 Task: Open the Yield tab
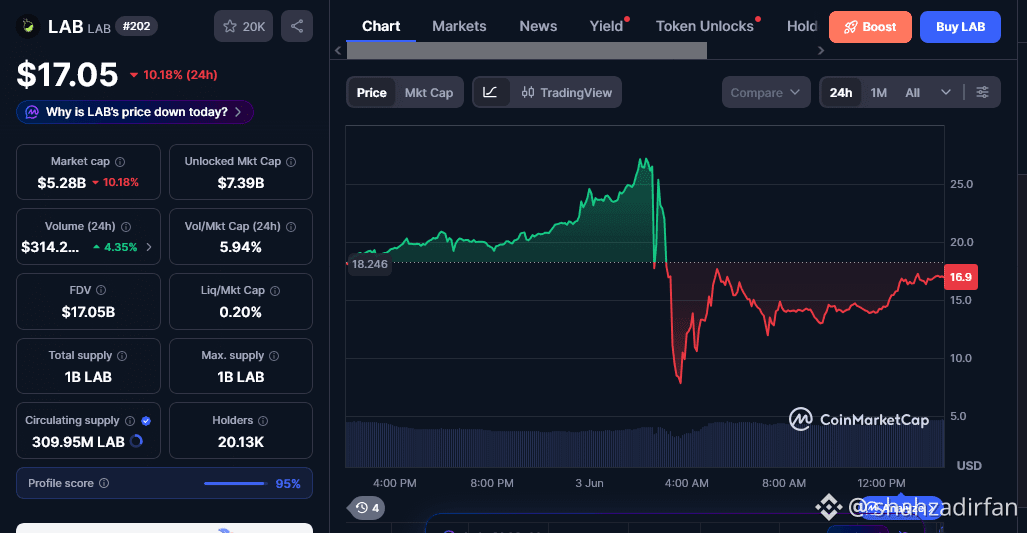[607, 26]
